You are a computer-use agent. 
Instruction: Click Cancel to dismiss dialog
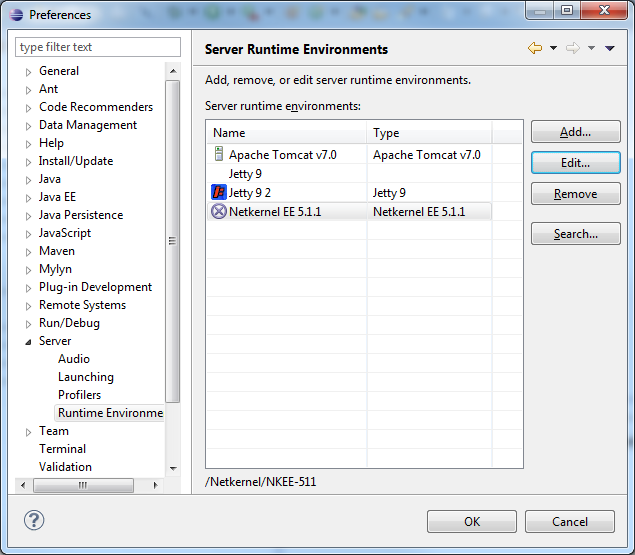[570, 521]
